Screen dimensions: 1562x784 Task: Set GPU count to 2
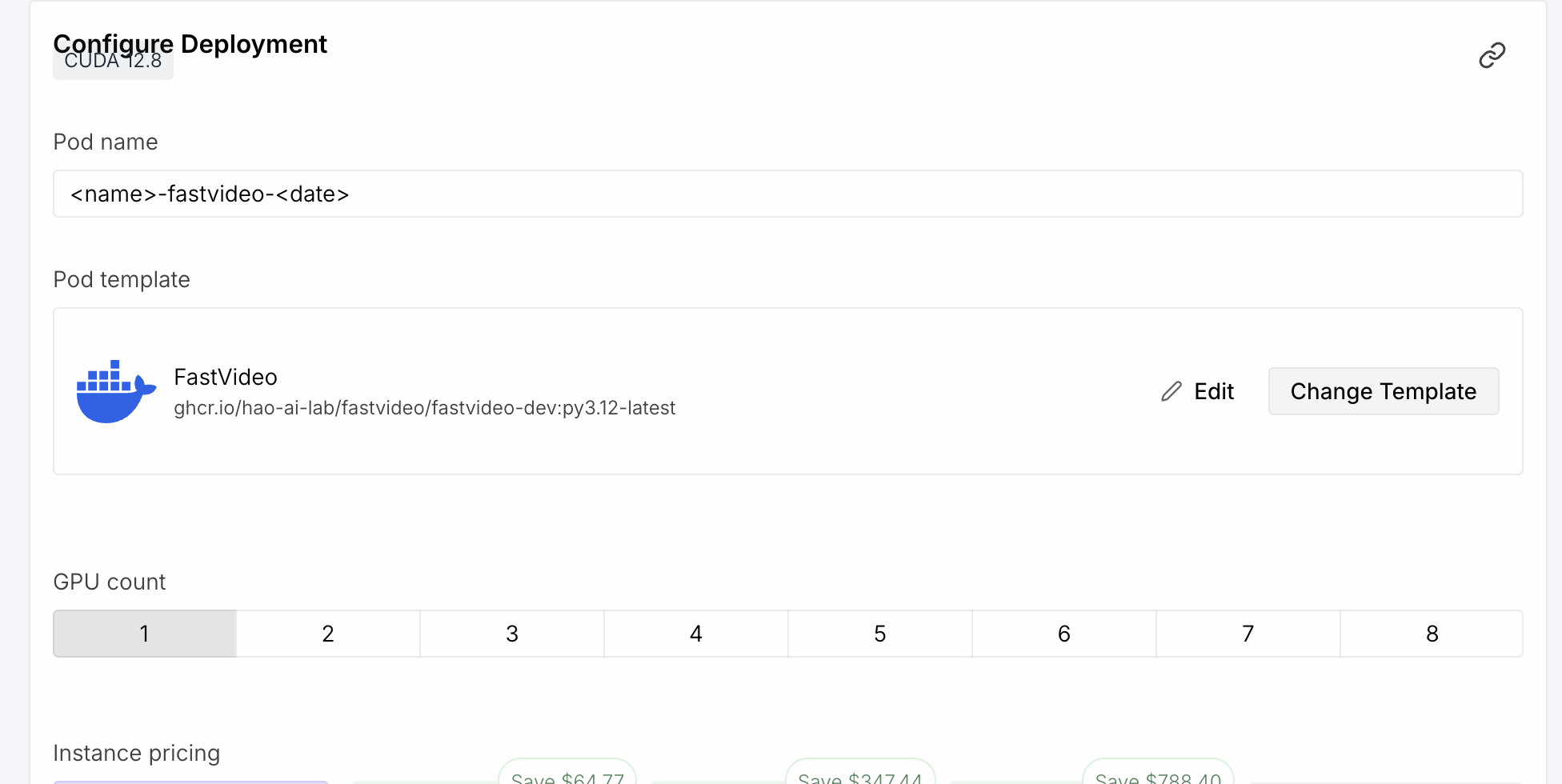tap(328, 634)
